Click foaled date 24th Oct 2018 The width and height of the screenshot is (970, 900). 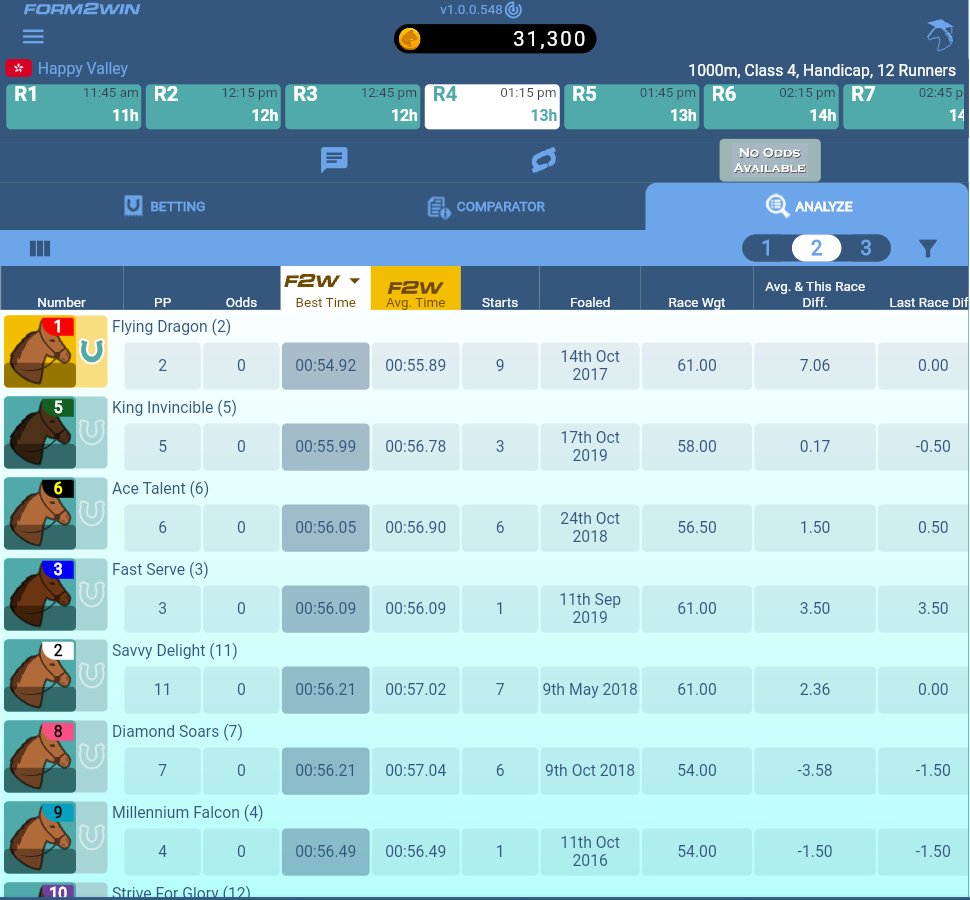pos(590,528)
